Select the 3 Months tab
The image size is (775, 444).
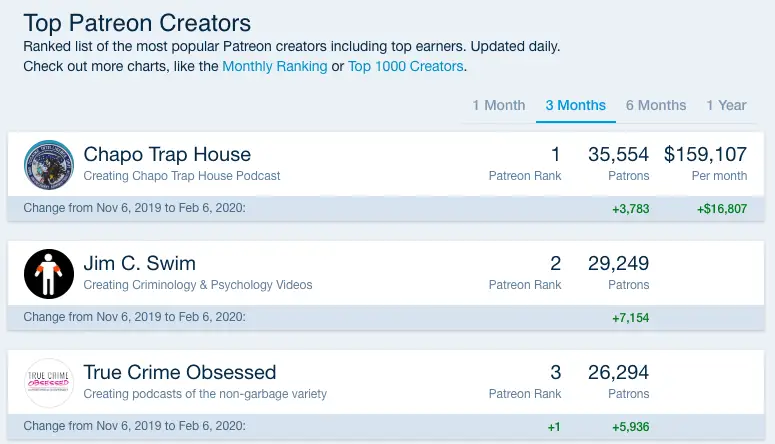[x=575, y=105]
